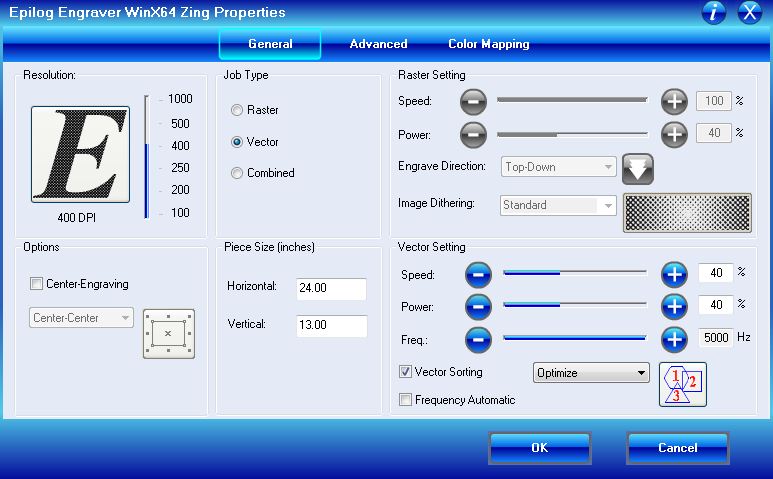Screen dimensions: 773x479
Task: Select the Combined job type
Action: 237,173
